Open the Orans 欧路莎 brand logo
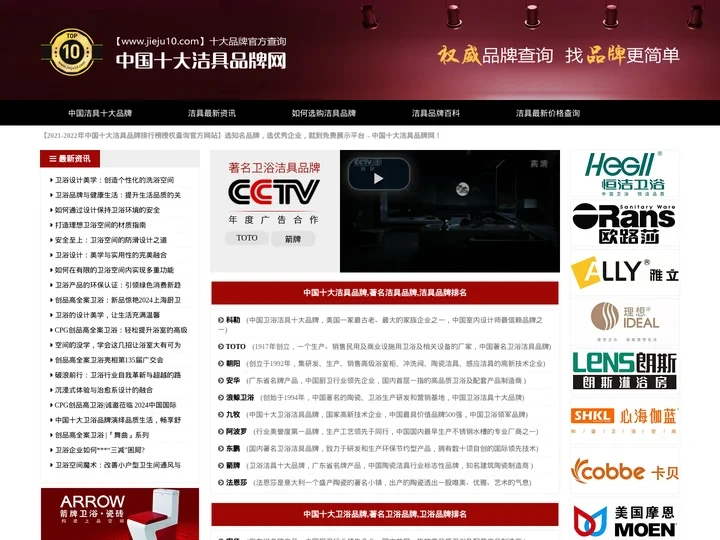The height and width of the screenshot is (540, 720). [624, 223]
